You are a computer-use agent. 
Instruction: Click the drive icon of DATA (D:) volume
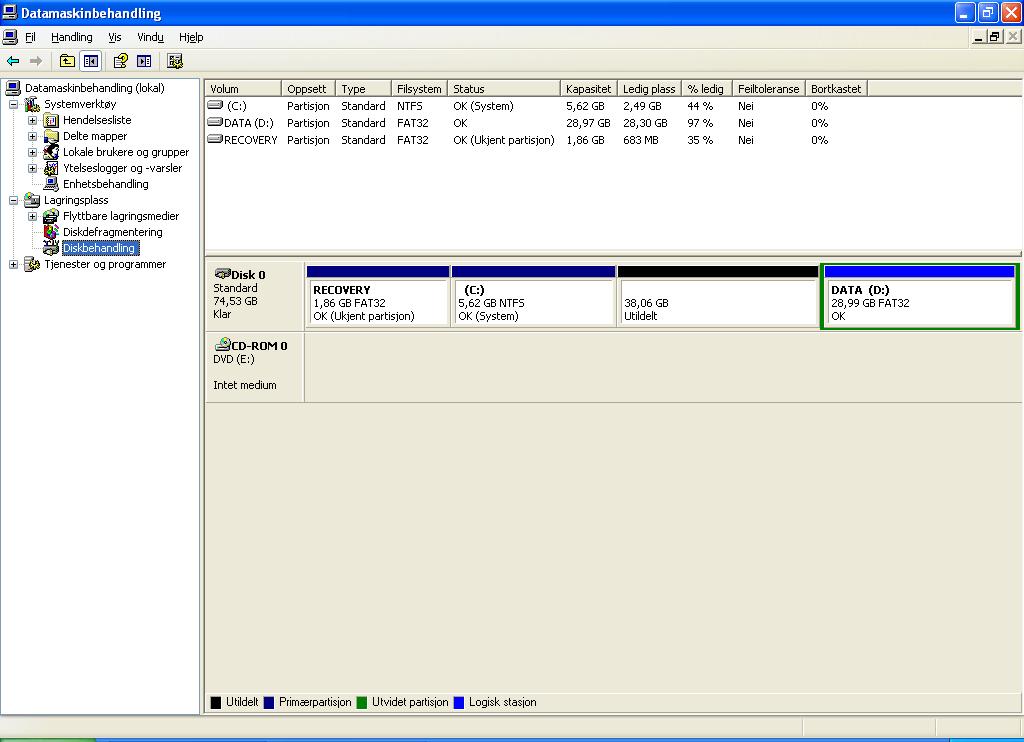215,122
